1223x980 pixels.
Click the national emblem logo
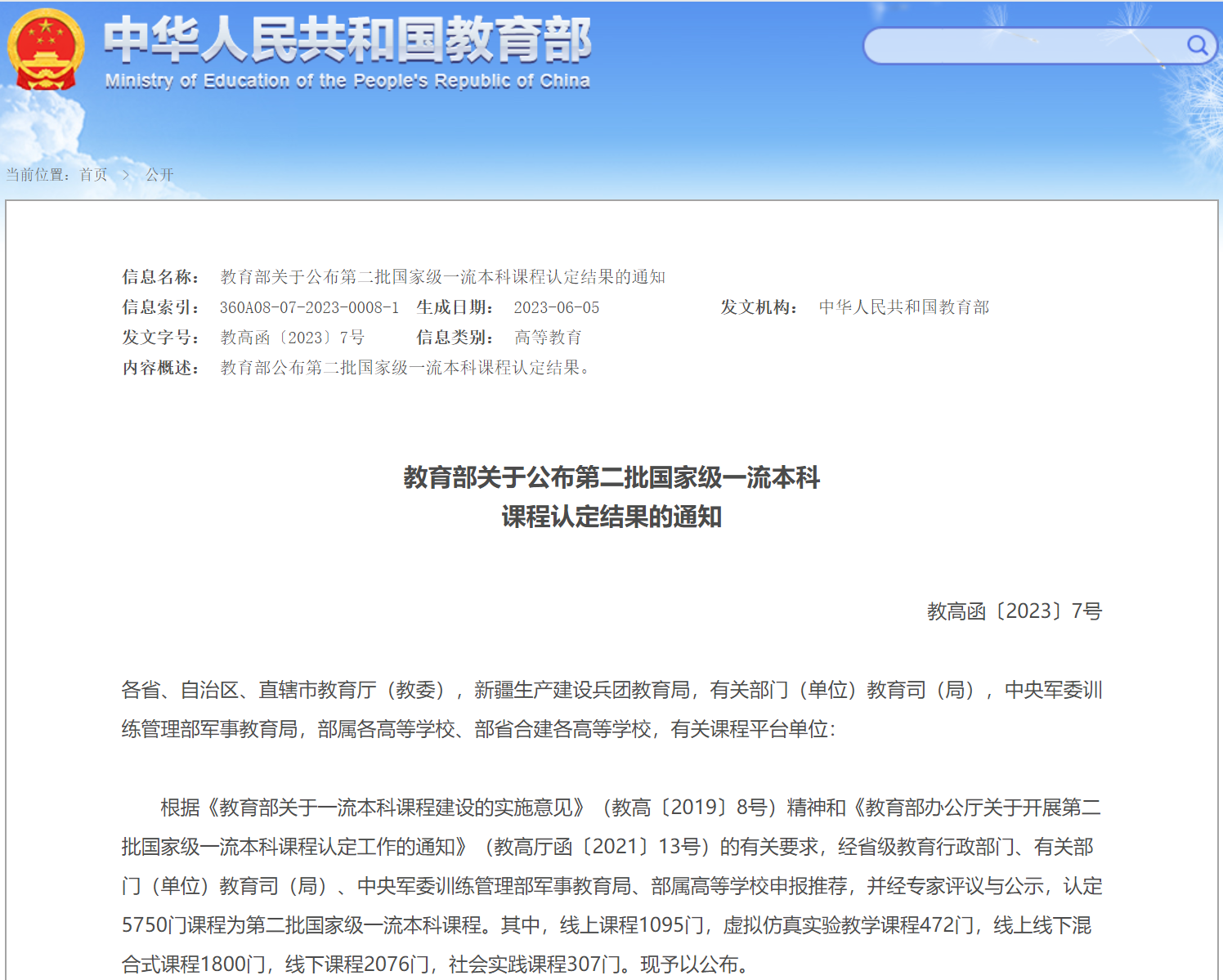46,49
